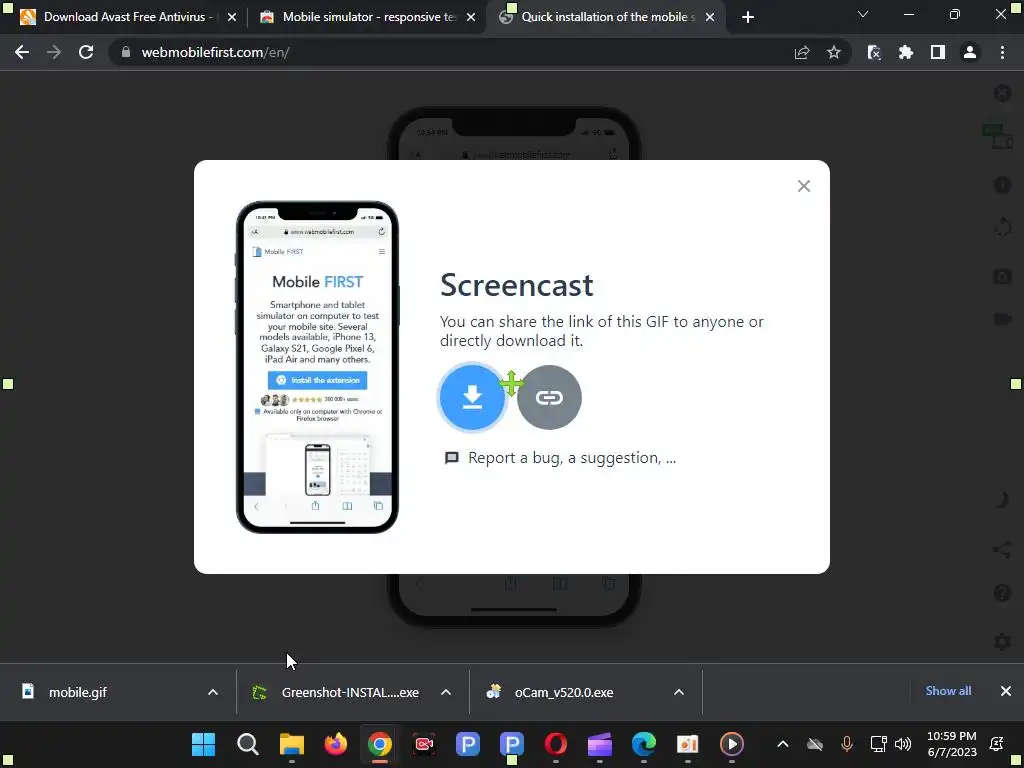Toggle Chrome side panel
The image size is (1024, 768).
pyautogui.click(x=938, y=52)
